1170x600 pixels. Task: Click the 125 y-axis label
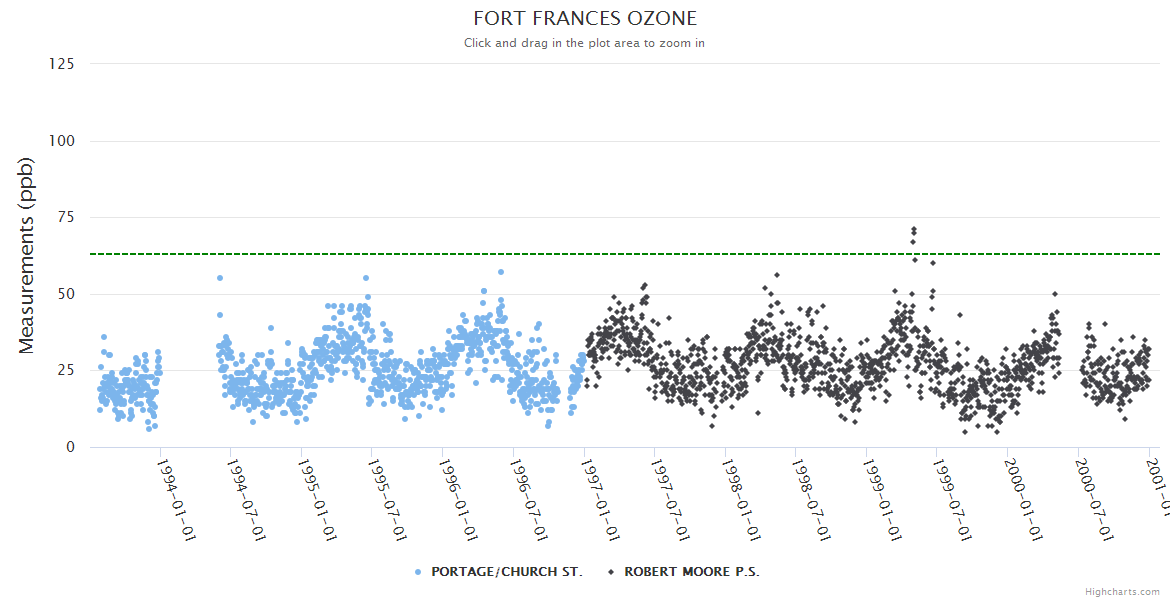[x=61, y=64]
